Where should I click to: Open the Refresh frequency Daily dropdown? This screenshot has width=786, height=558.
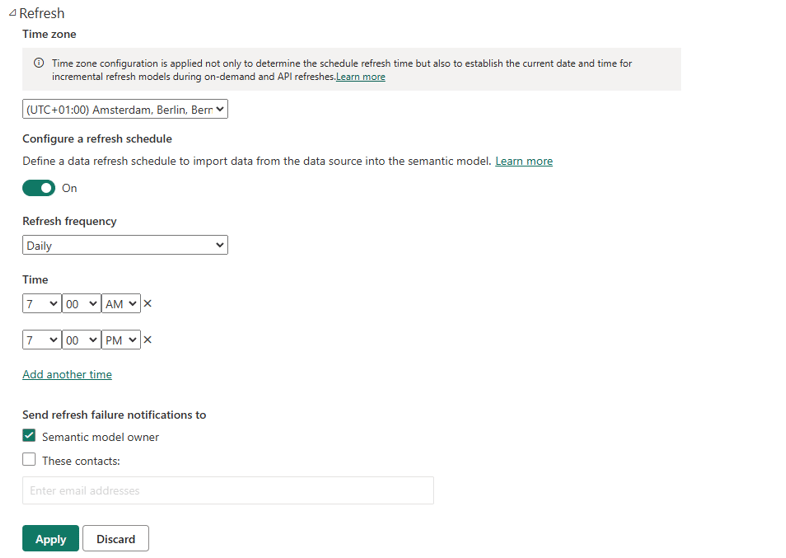click(125, 245)
